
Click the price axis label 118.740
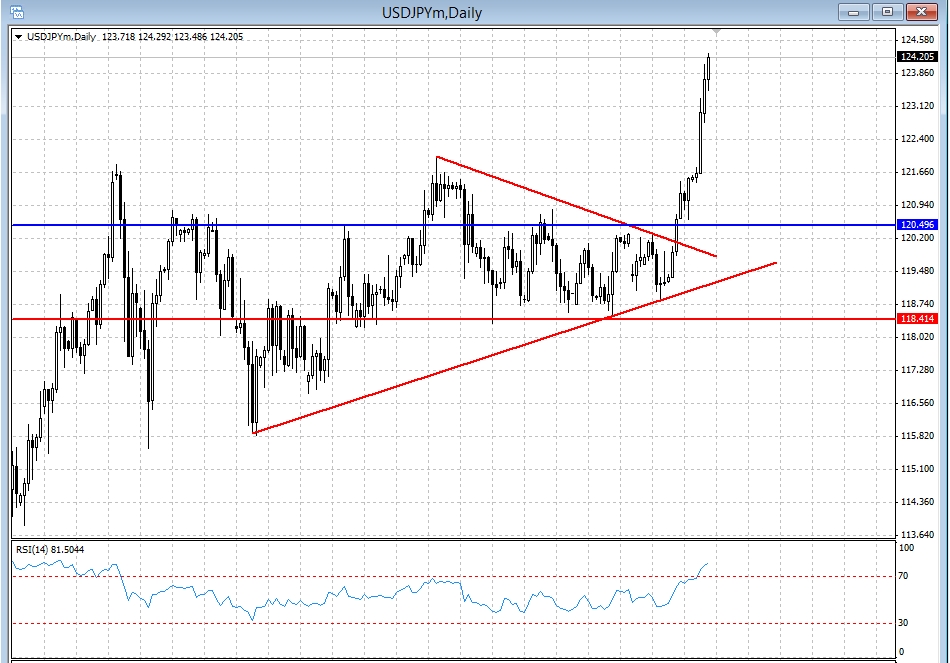(917, 304)
